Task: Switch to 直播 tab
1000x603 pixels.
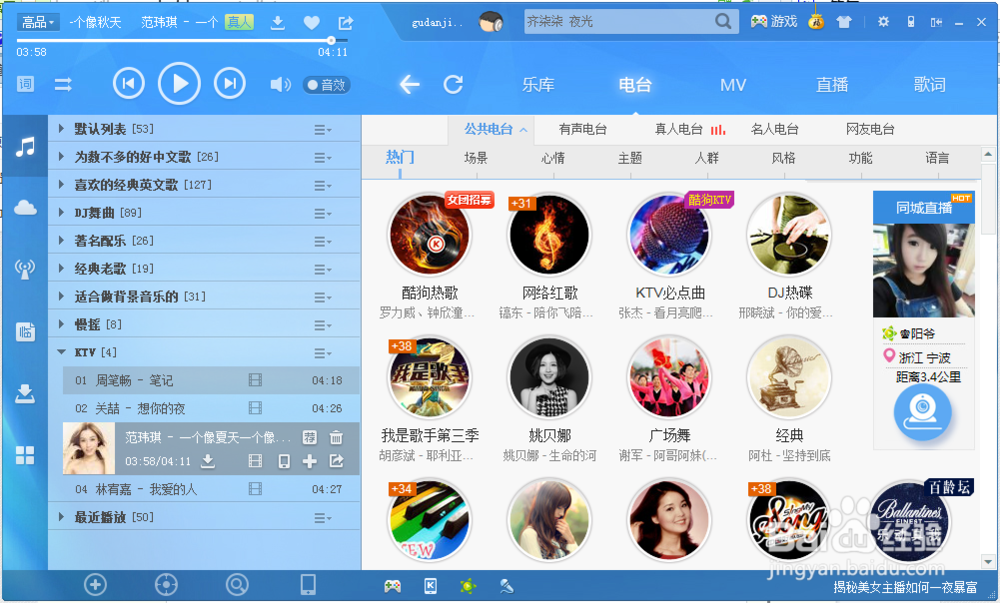Action: [832, 85]
